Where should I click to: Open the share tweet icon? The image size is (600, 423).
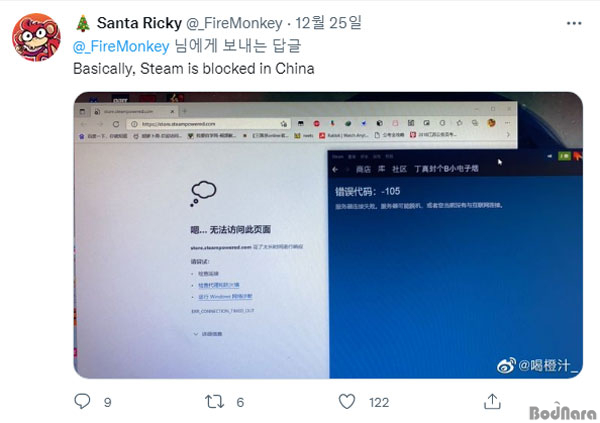(492, 402)
